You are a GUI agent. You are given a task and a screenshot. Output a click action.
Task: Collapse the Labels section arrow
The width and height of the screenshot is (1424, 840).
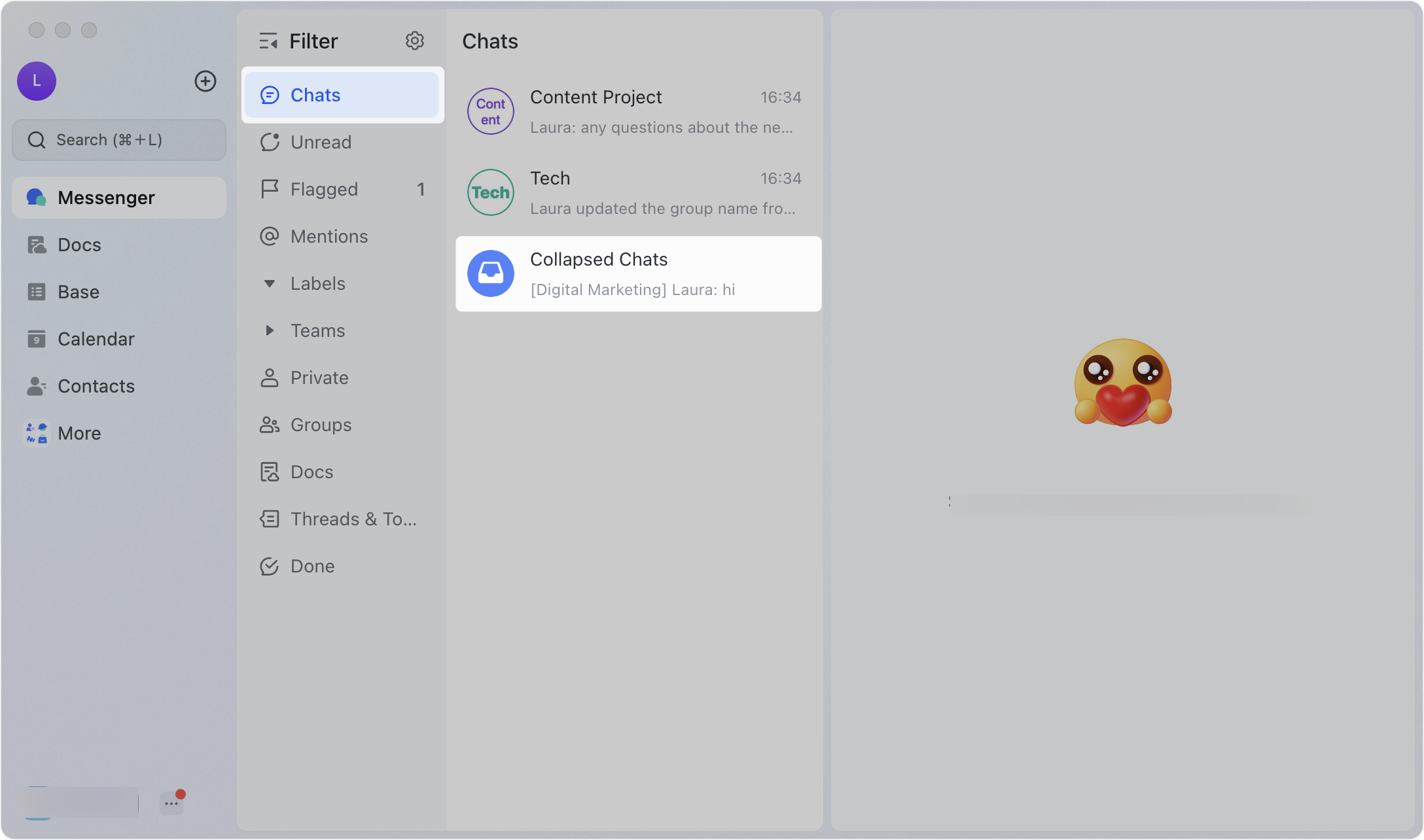(269, 283)
